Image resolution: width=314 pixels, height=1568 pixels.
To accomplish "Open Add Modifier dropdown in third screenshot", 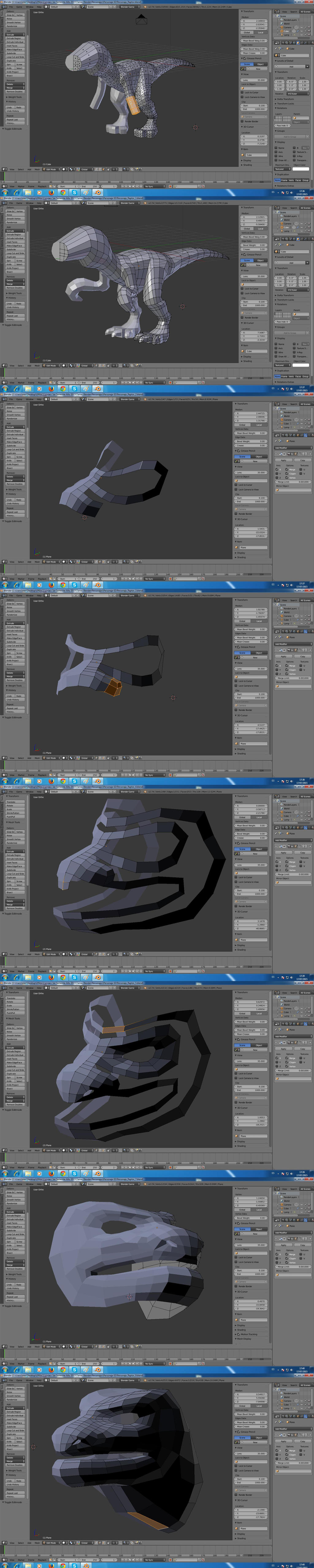I will pos(293,448).
